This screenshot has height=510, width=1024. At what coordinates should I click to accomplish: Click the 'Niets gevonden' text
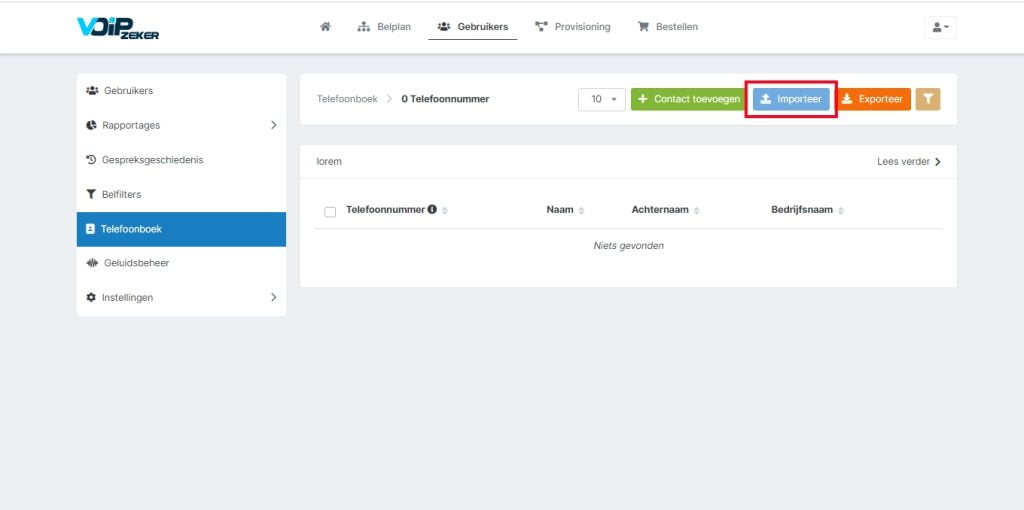[x=628, y=246]
